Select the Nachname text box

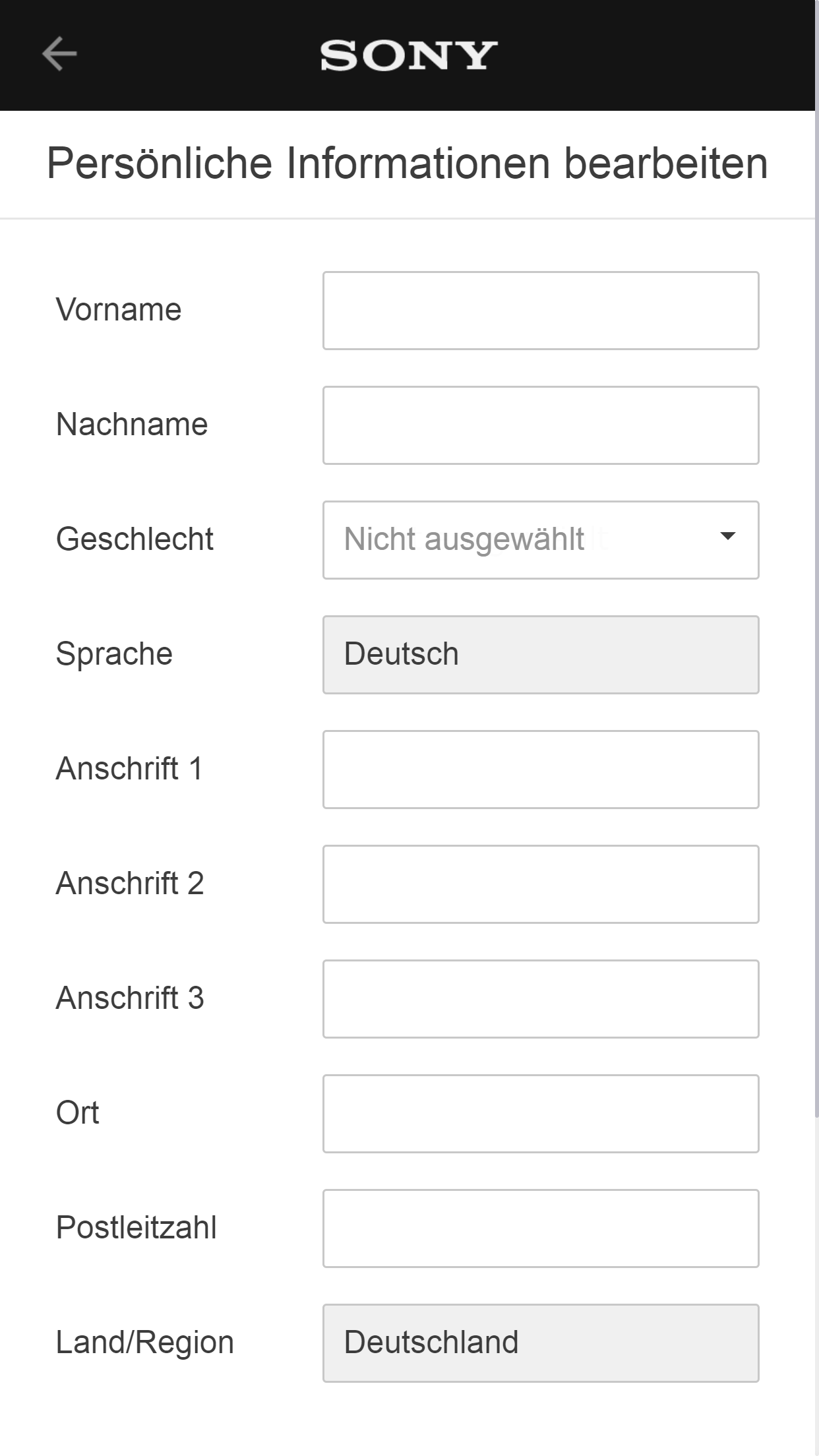click(x=541, y=424)
